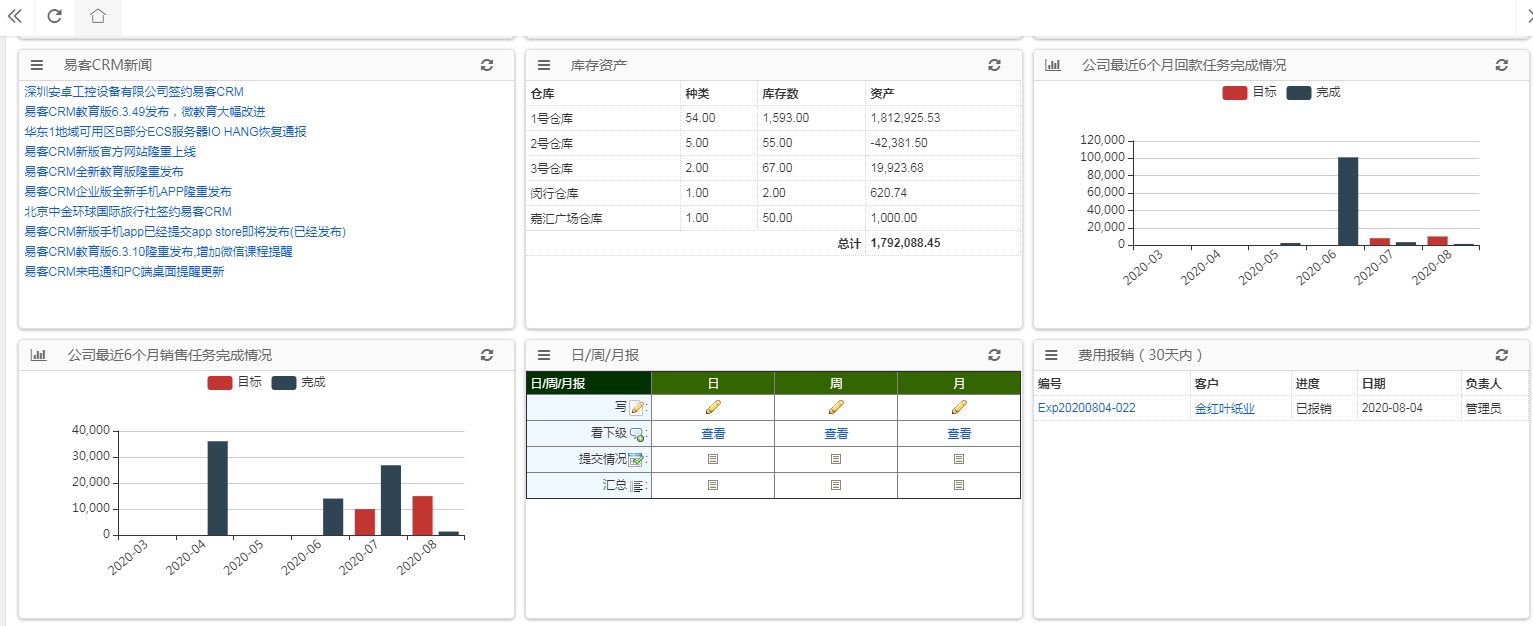View subordinates' monthly reports 查看 link
The height and width of the screenshot is (626, 1533).
click(959, 434)
